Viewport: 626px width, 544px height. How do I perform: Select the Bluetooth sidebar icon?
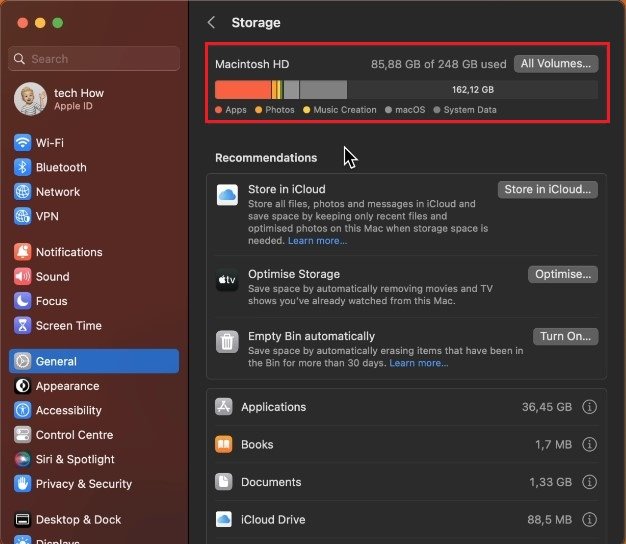[22, 167]
